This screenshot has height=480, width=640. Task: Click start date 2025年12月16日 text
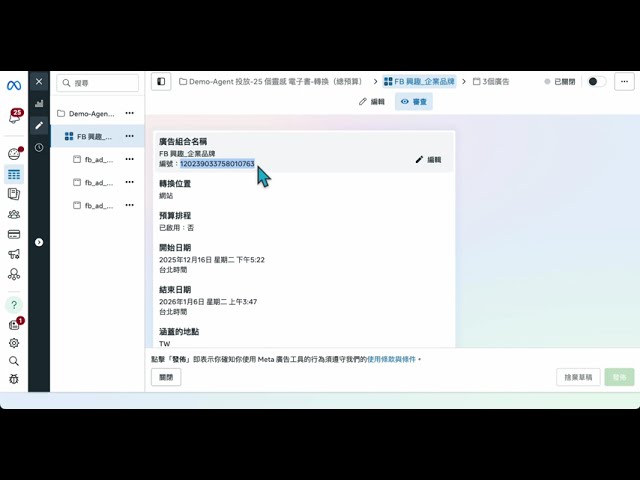click(212, 260)
